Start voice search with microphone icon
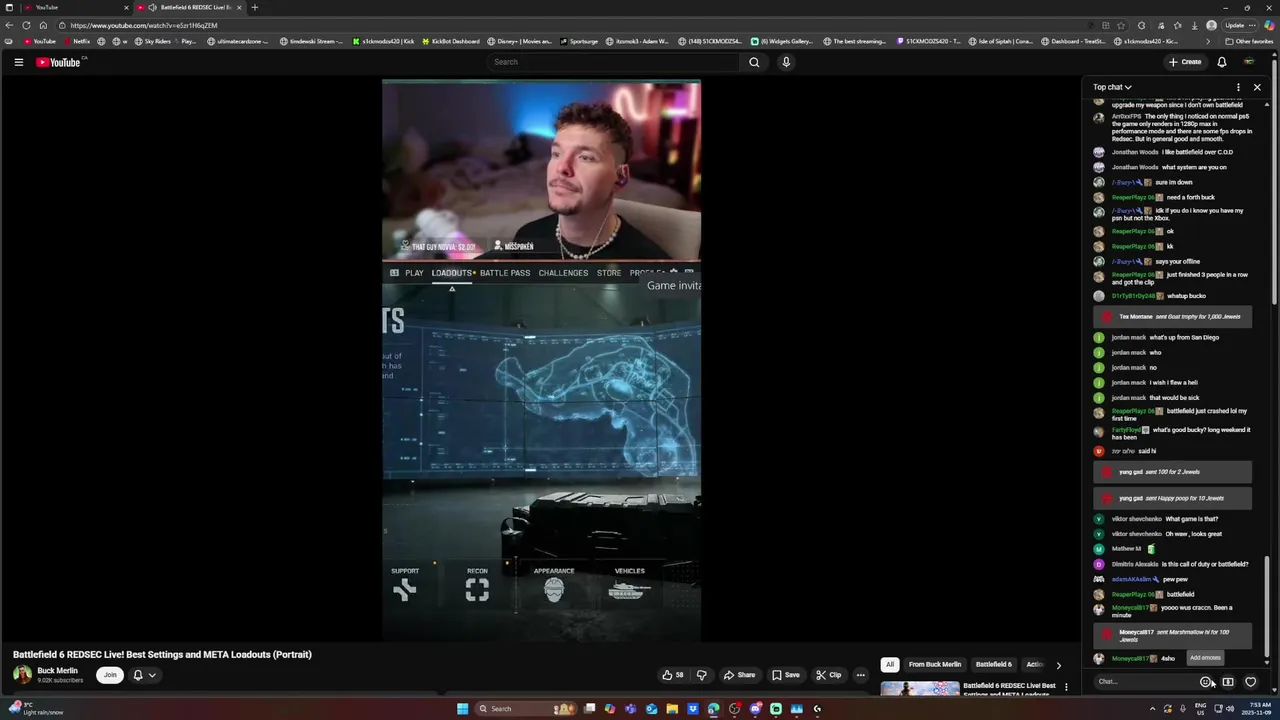Viewport: 1280px width, 720px height. pos(786,62)
